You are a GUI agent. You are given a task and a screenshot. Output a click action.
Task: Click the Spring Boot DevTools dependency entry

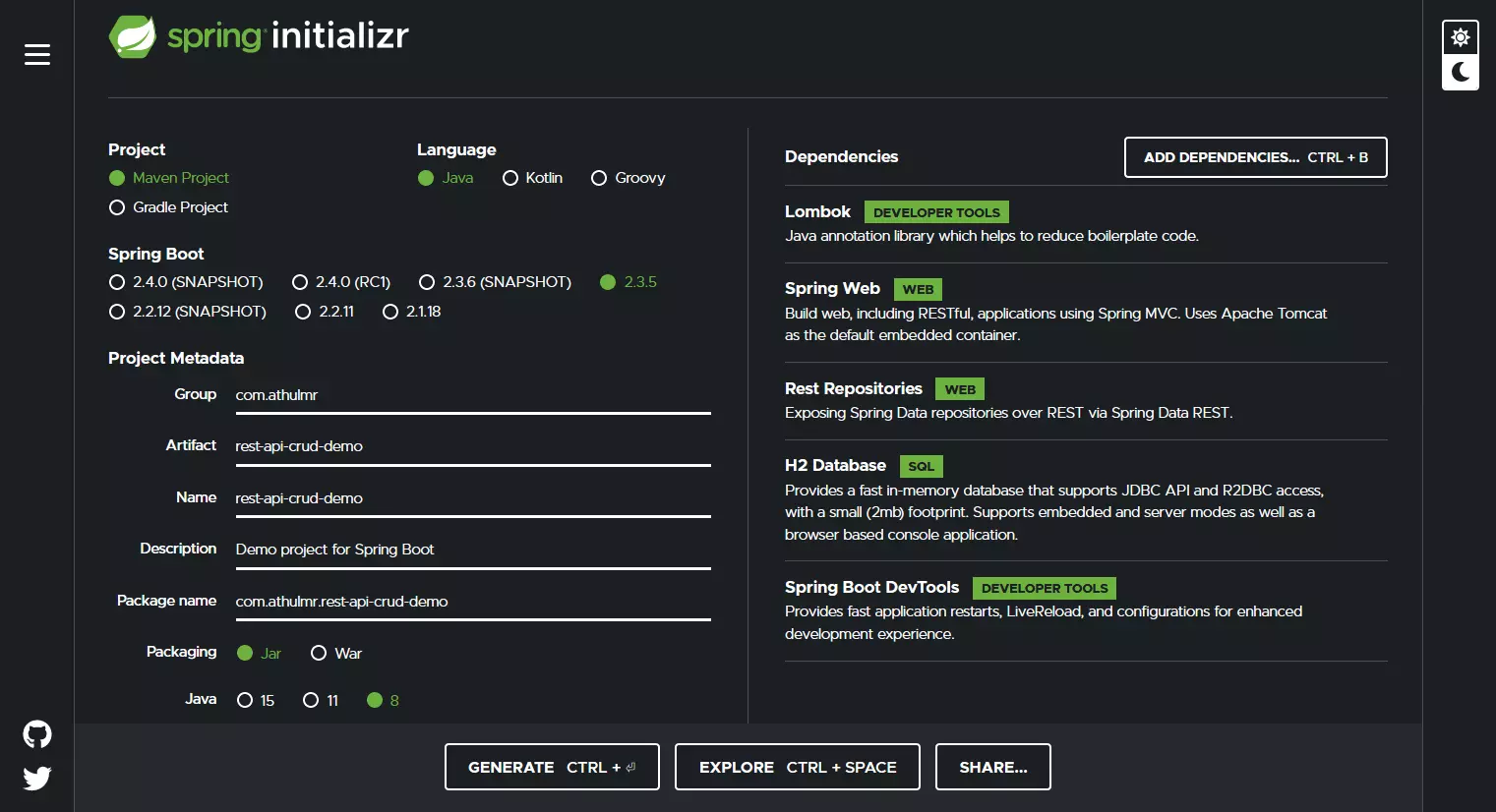click(1086, 610)
